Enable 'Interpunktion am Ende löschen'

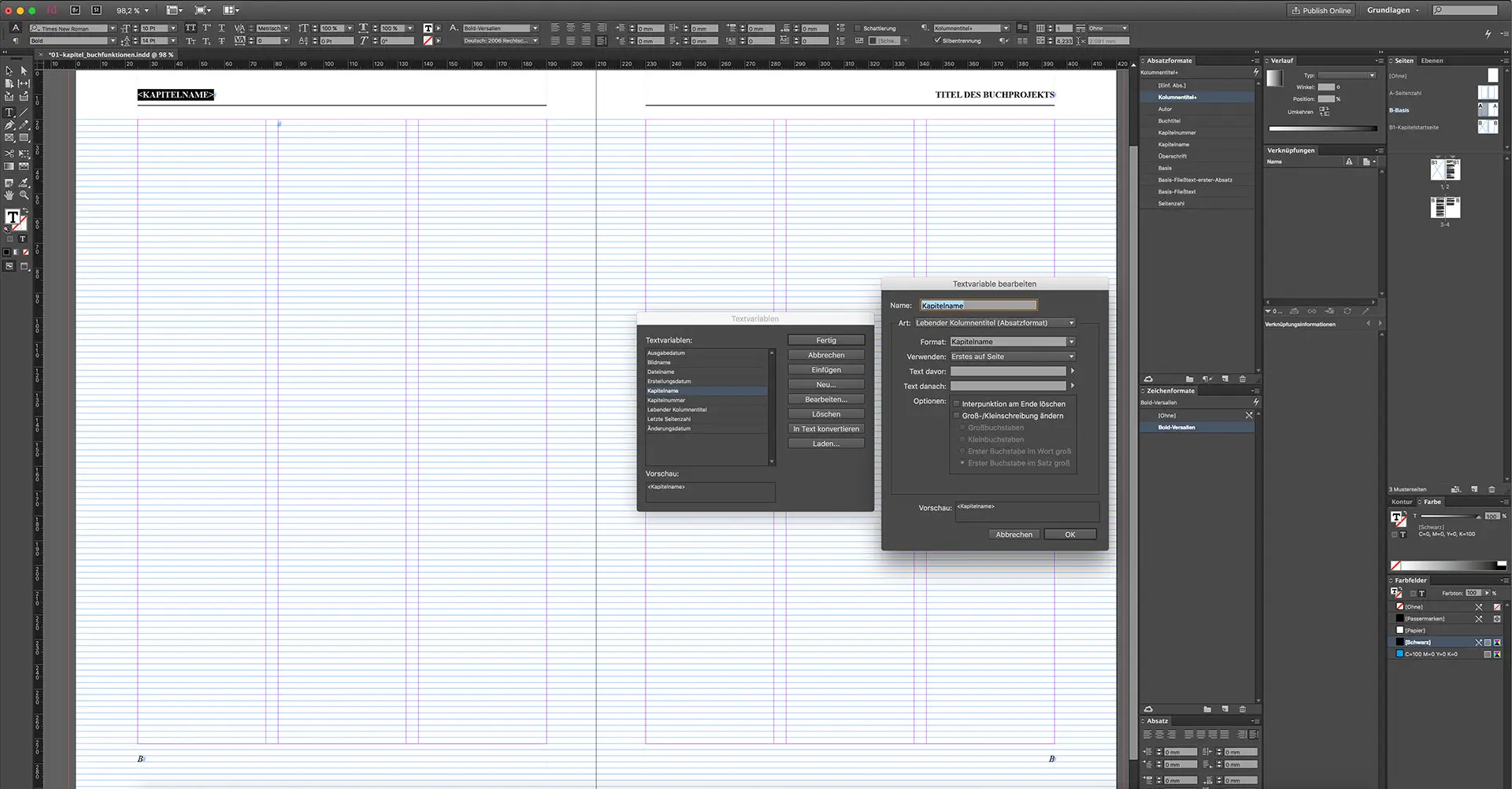click(957, 403)
